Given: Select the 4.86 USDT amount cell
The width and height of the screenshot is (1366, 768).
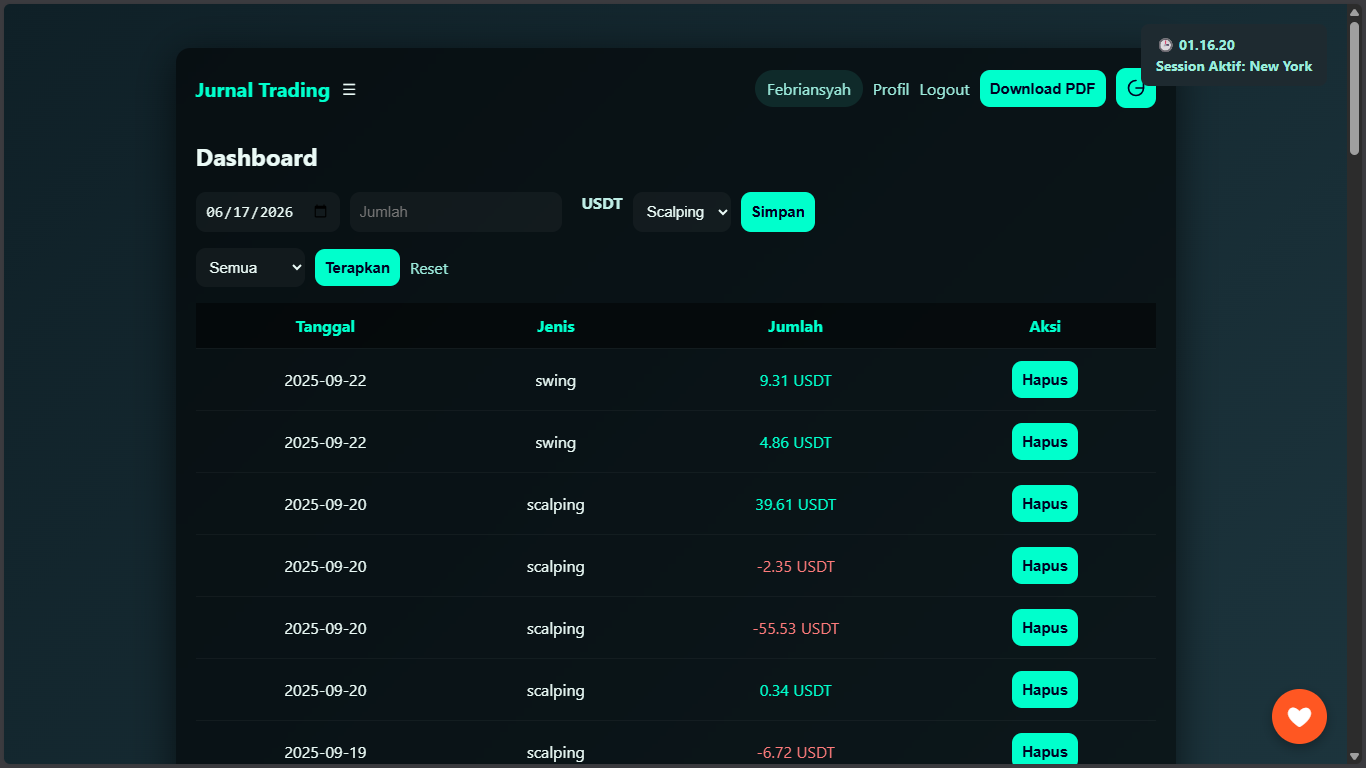Looking at the screenshot, I should point(795,442).
